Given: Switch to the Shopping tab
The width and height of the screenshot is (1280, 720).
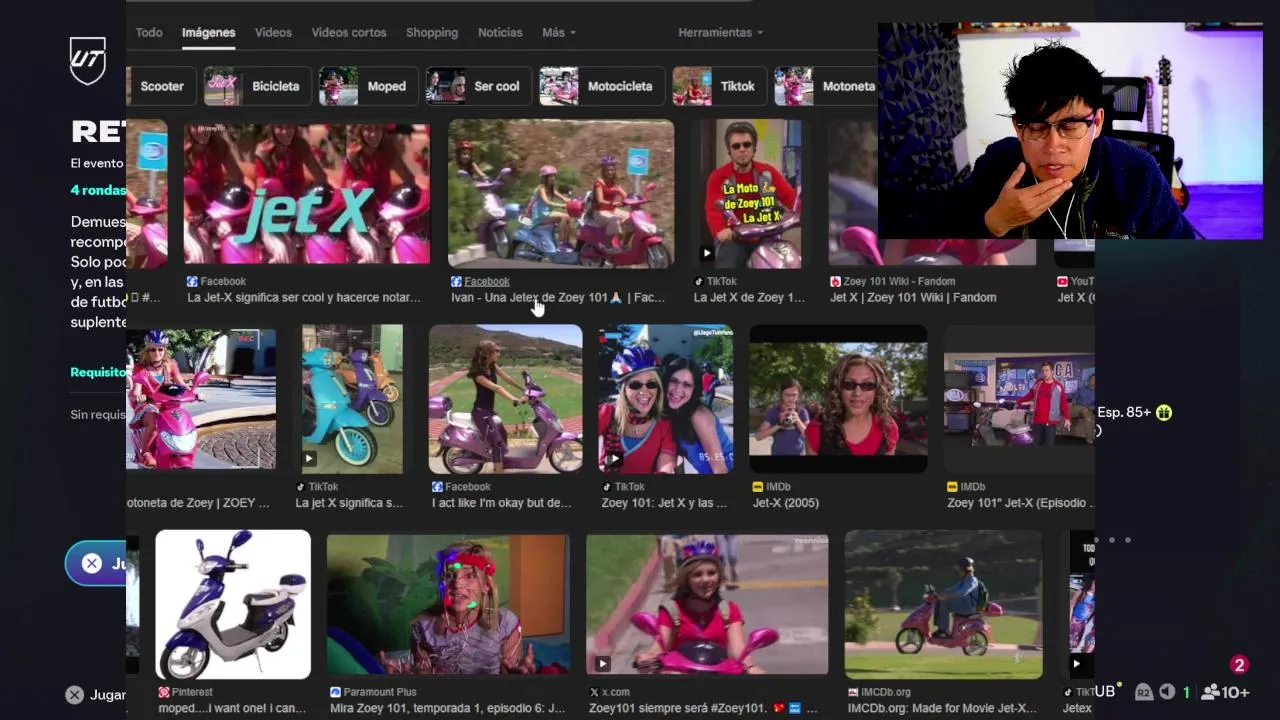Looking at the screenshot, I should [x=432, y=33].
